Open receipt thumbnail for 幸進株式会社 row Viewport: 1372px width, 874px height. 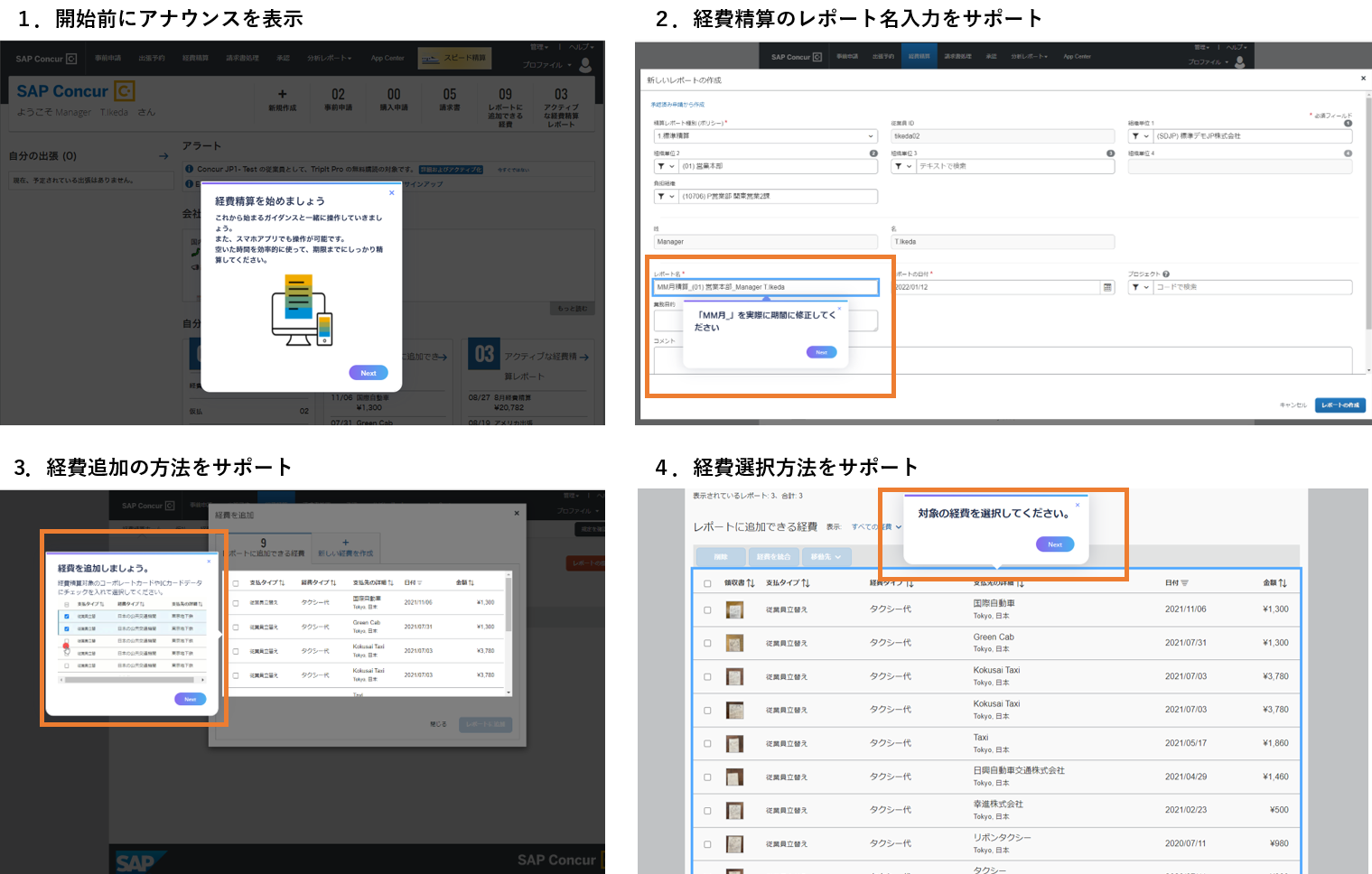pyautogui.click(x=734, y=811)
